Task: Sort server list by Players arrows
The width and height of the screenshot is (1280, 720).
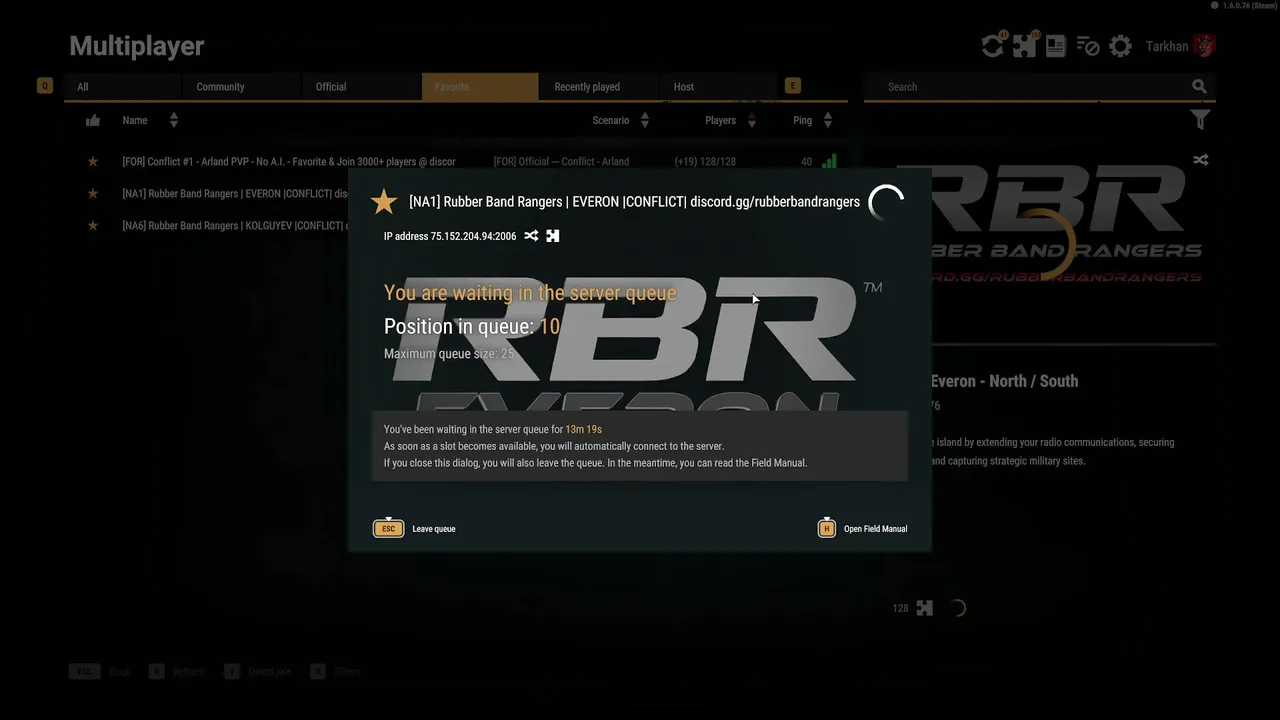Action: 752,120
